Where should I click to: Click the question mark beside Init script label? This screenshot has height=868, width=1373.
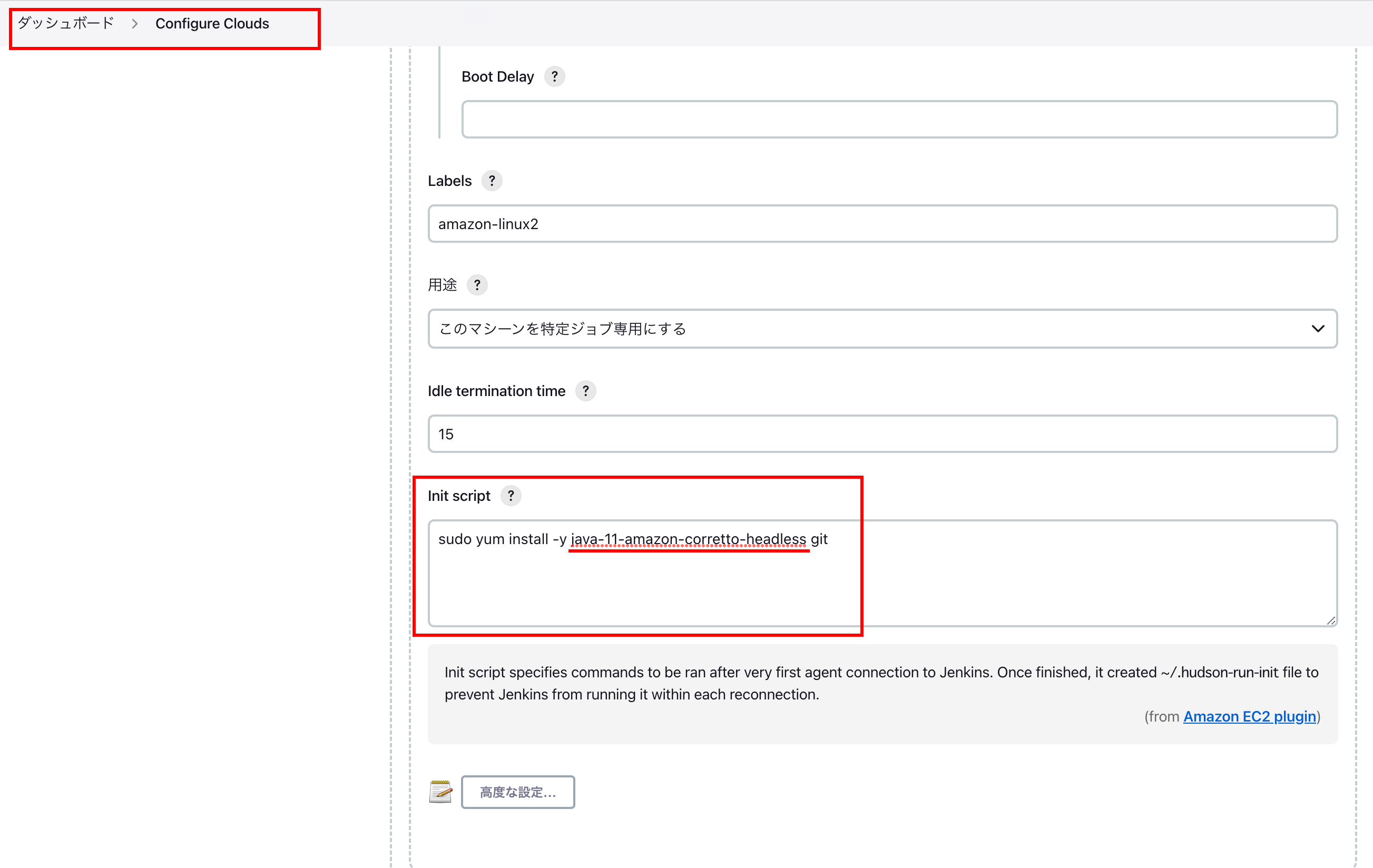[511, 495]
